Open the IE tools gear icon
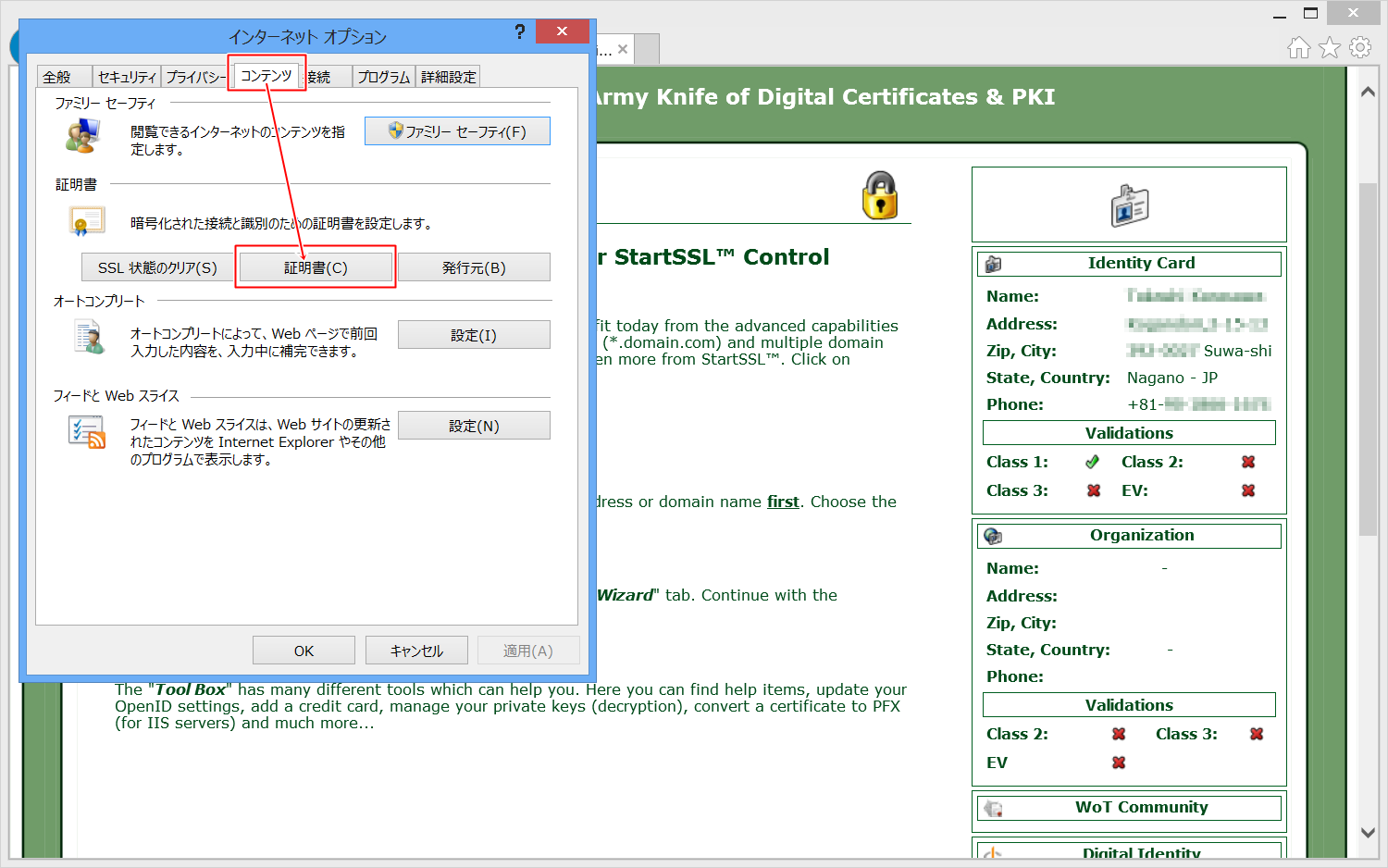 tap(1360, 47)
